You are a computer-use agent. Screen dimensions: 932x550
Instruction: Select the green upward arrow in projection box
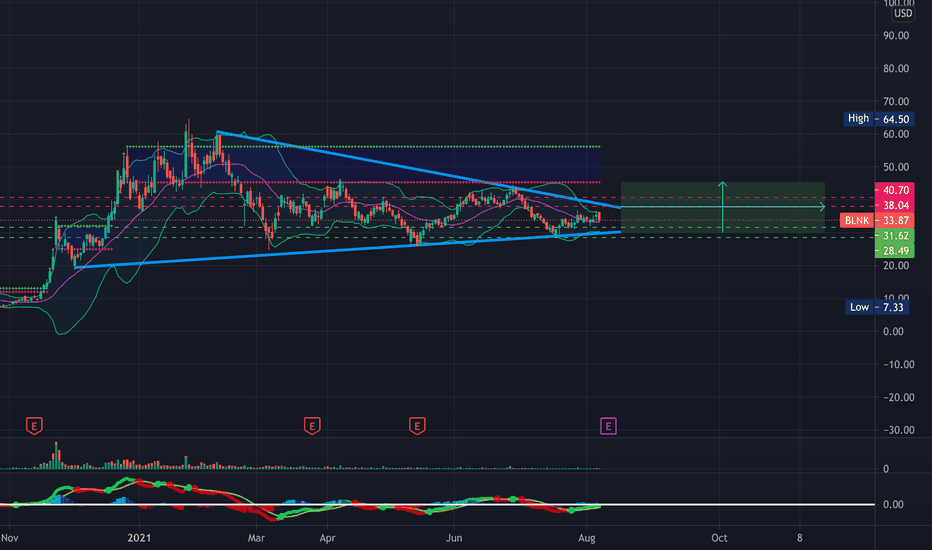[722, 206]
